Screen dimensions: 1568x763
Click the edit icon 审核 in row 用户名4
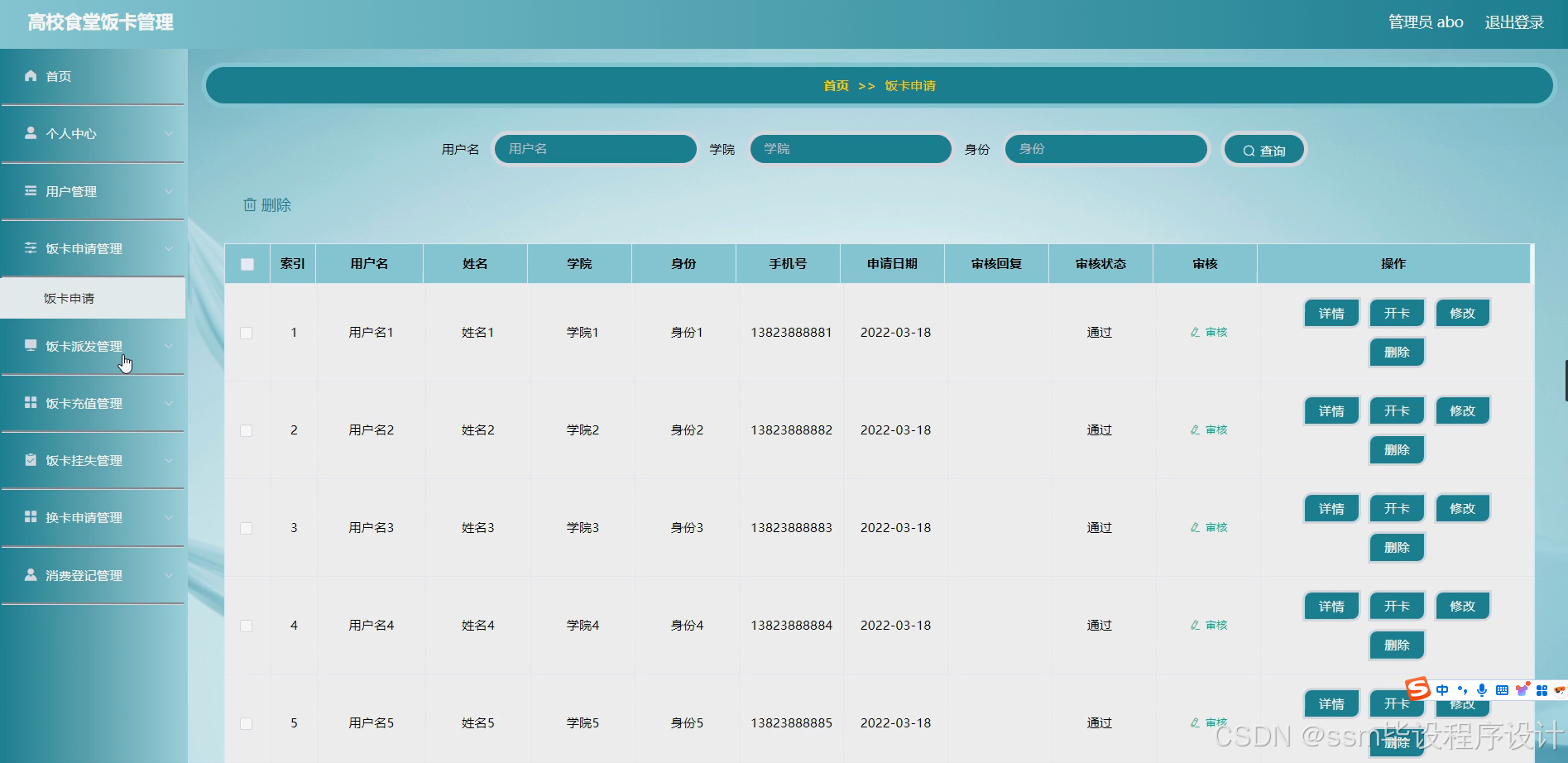click(x=1195, y=626)
